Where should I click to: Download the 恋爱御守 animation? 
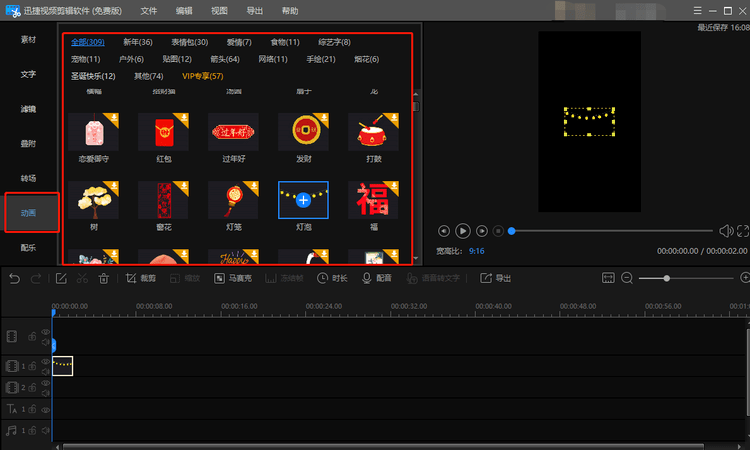114,118
